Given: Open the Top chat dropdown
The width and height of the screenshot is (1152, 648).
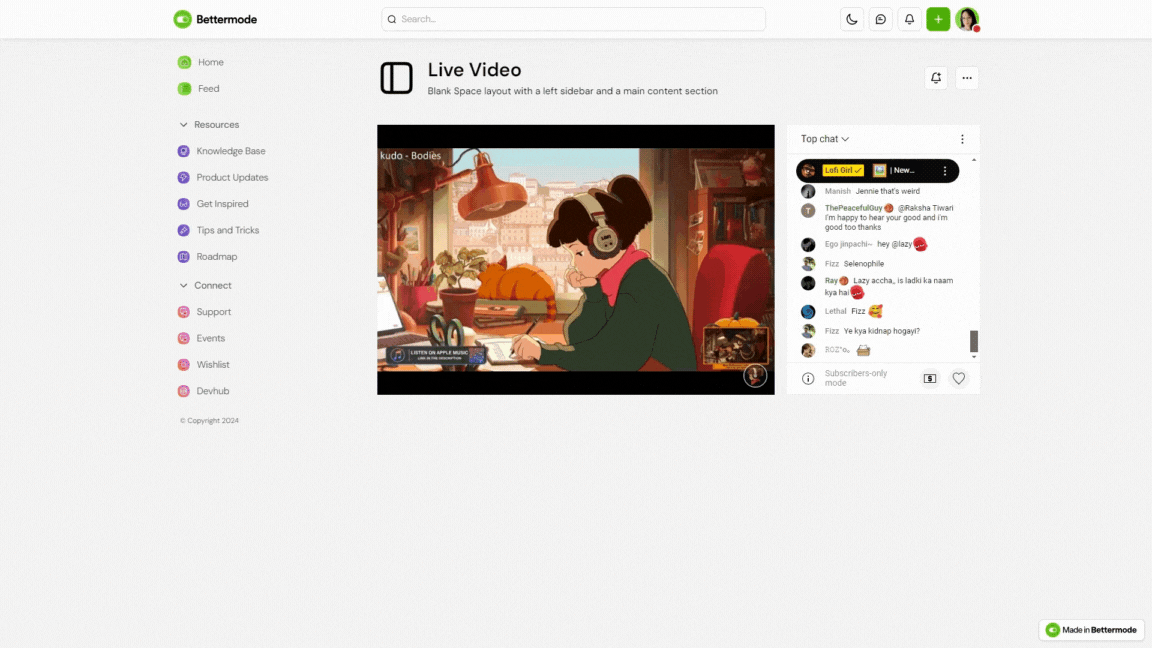Looking at the screenshot, I should tap(825, 139).
